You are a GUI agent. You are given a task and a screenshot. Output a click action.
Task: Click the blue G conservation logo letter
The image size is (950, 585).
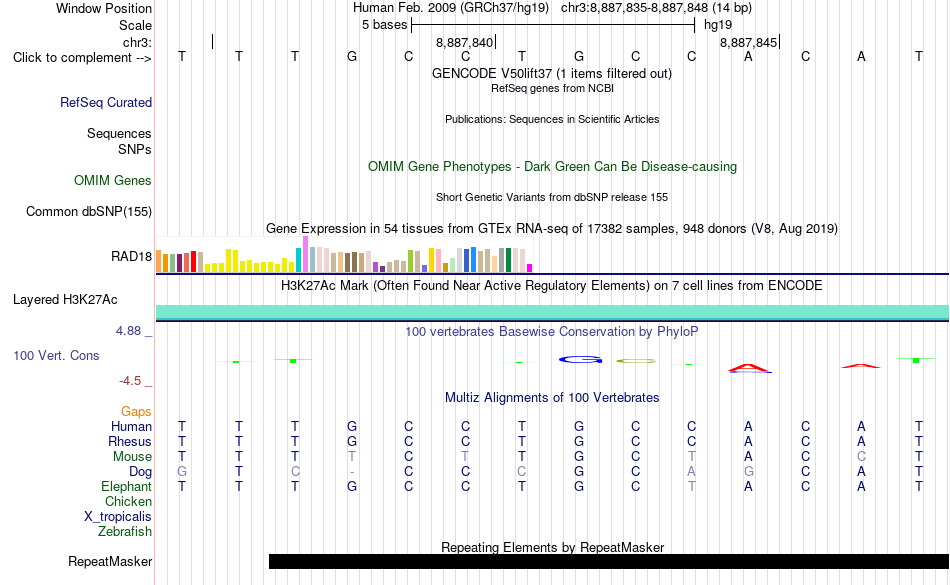580,360
